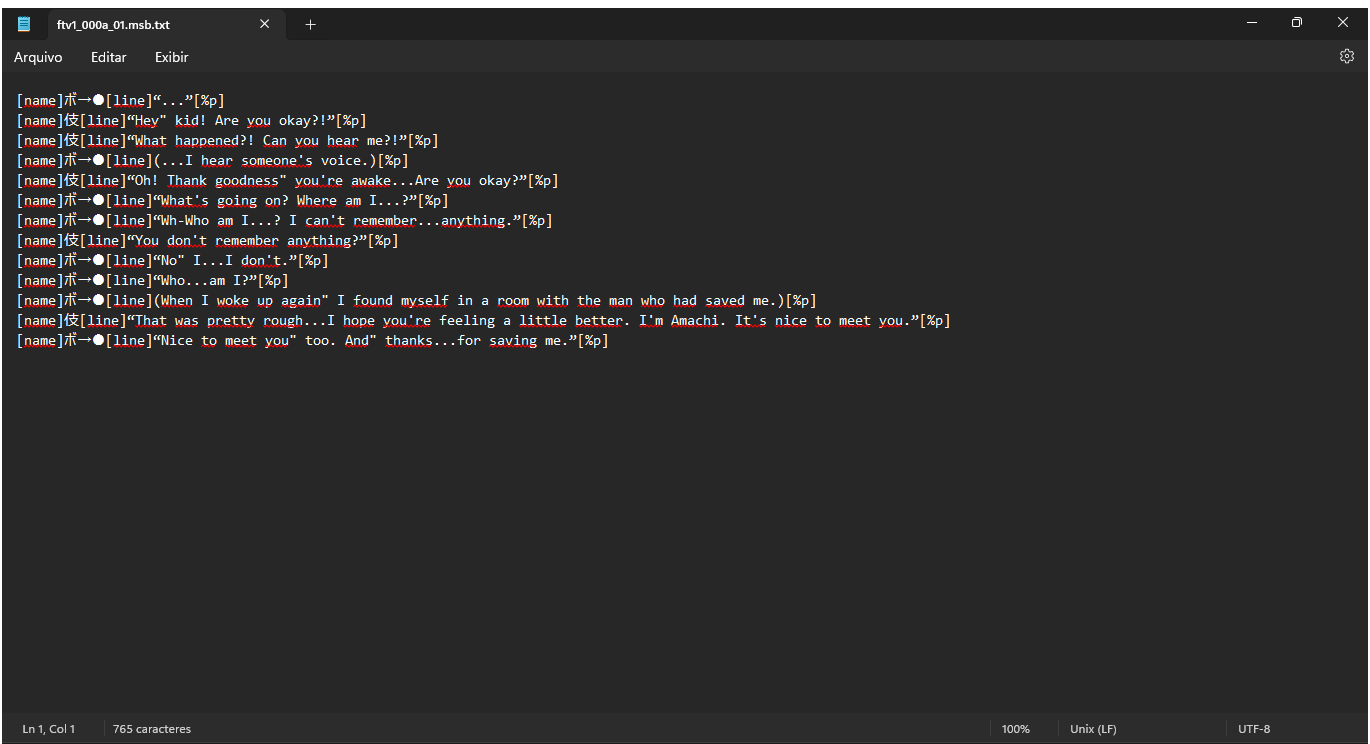
Task: Change the Unix (LF) line ending setting
Action: (1094, 729)
